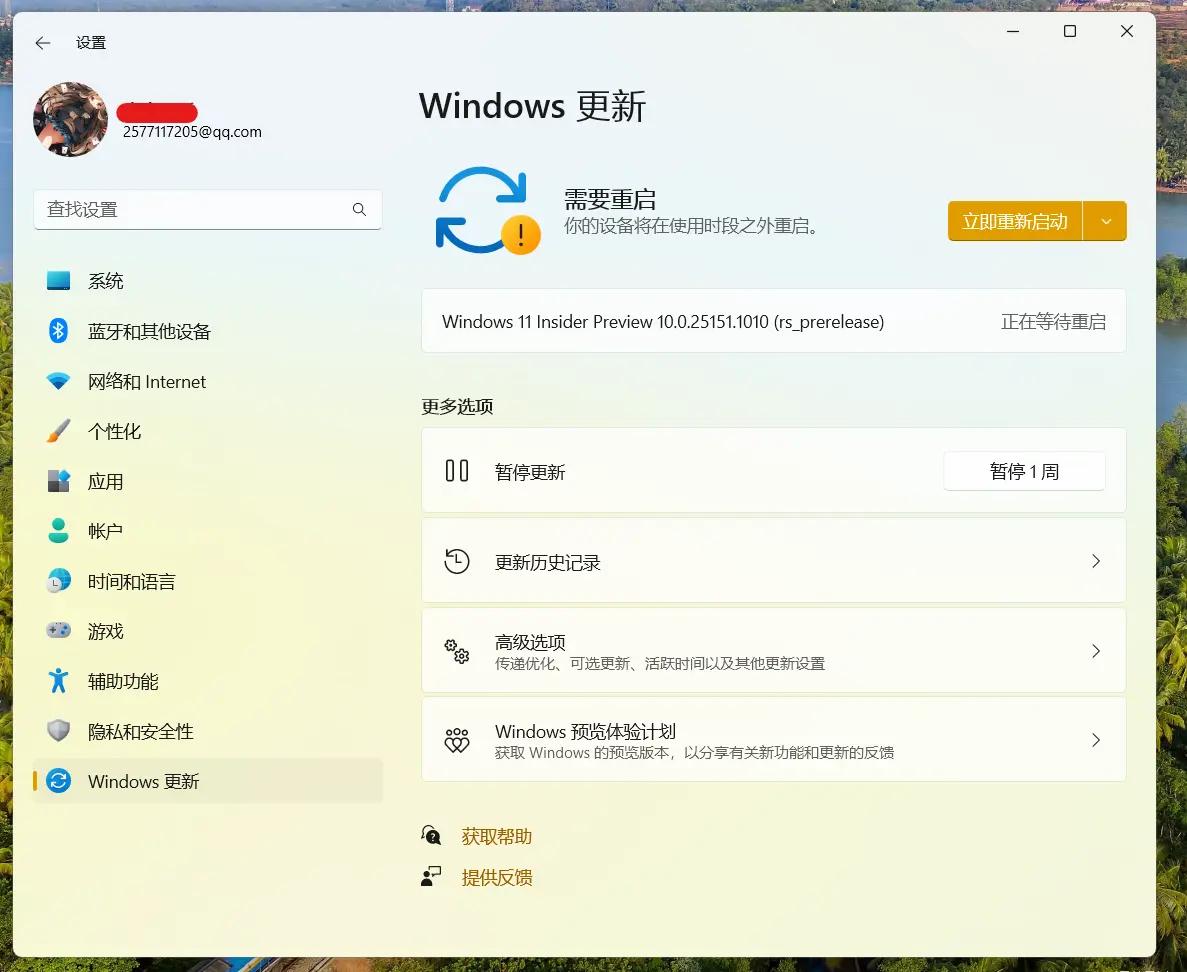Go to 网络和 Internet settings
Image resolution: width=1187 pixels, height=972 pixels.
click(x=147, y=381)
